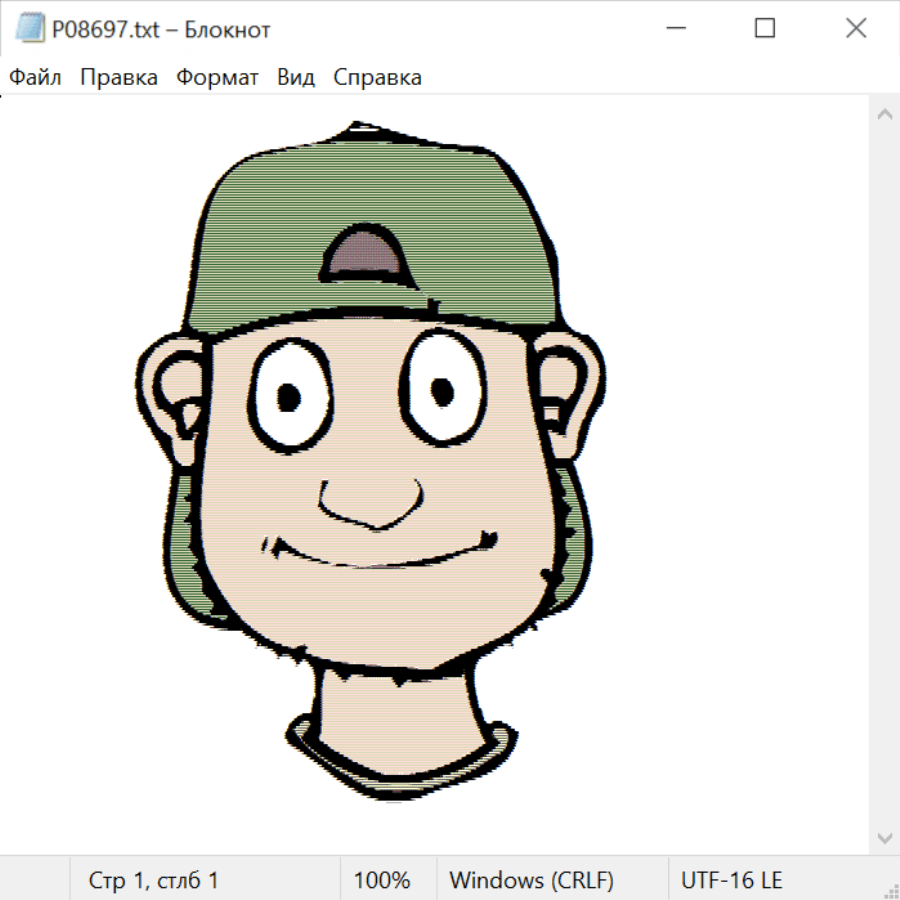This screenshot has height=900, width=900.
Task: Click the scroll up arrow on the vertical scrollbar
Action: tap(884, 115)
